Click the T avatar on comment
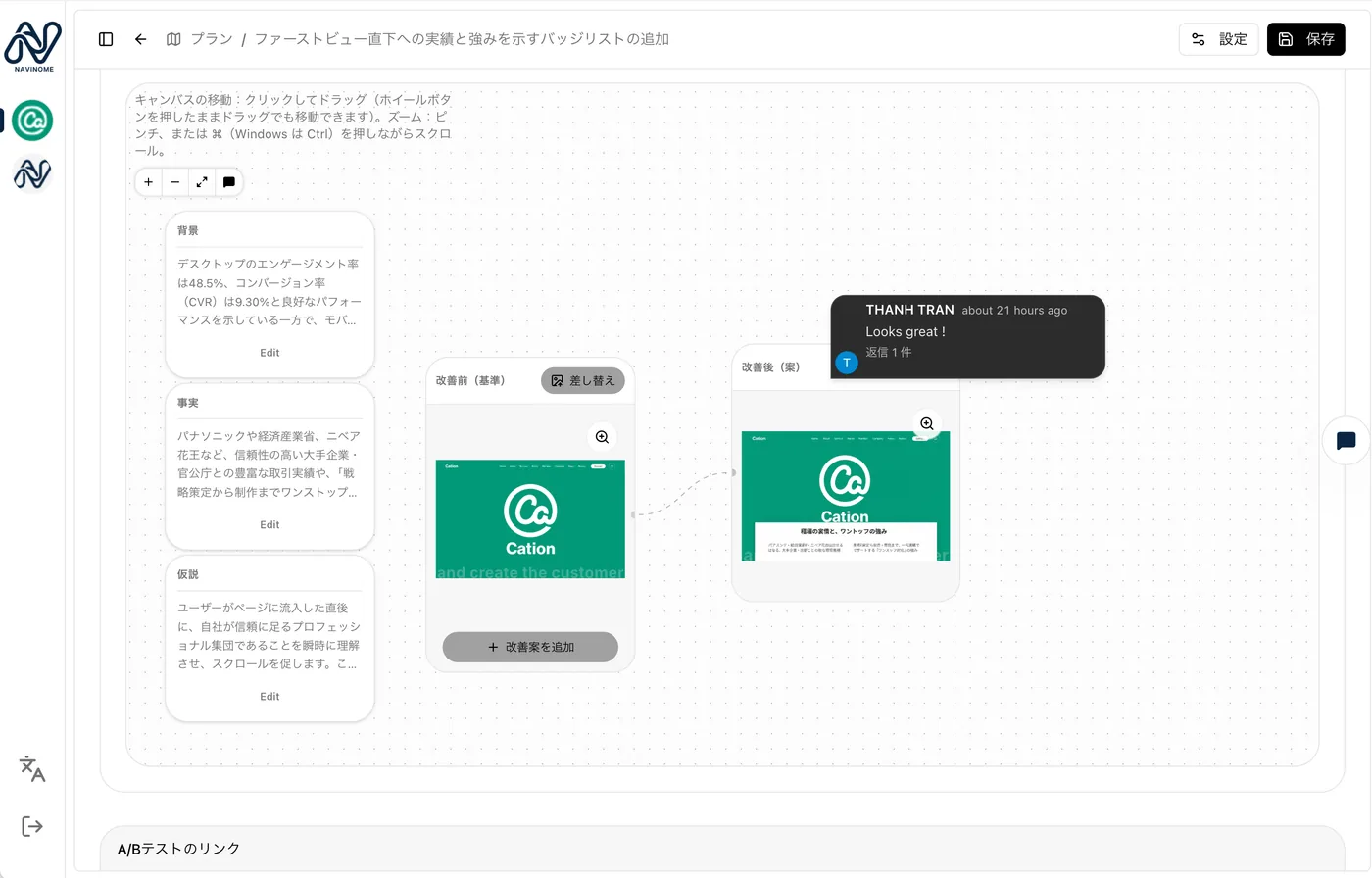This screenshot has width=1372, height=878. 847,363
